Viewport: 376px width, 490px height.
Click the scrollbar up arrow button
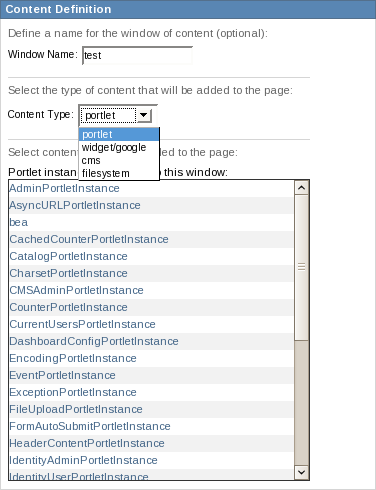(x=301, y=188)
